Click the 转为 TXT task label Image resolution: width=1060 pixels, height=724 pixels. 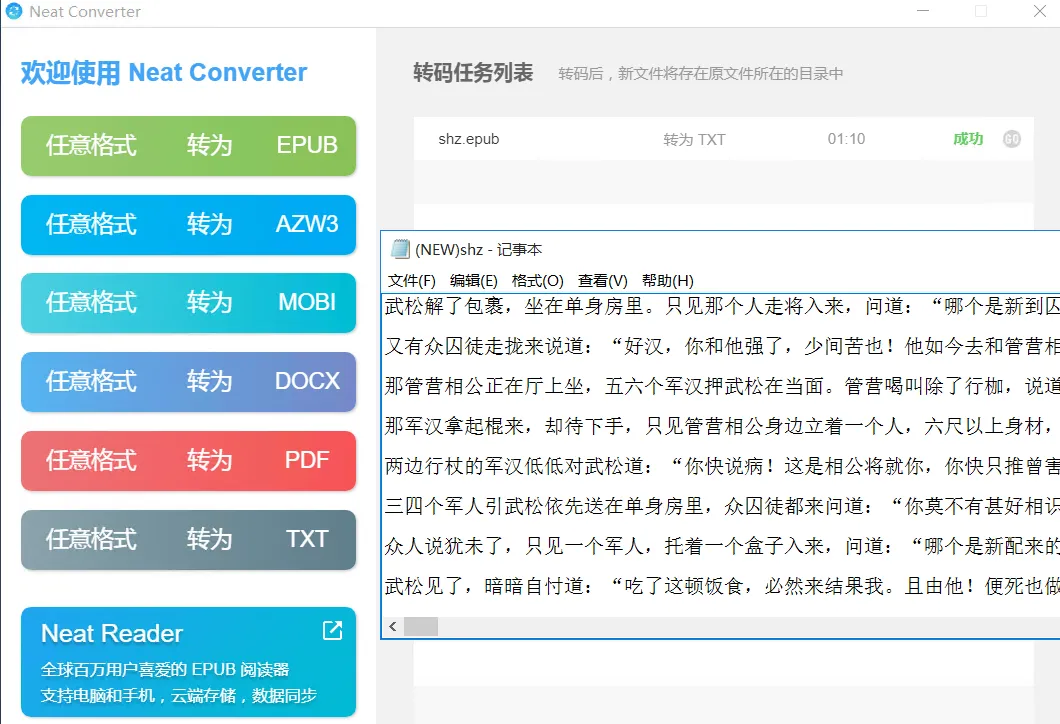point(694,139)
